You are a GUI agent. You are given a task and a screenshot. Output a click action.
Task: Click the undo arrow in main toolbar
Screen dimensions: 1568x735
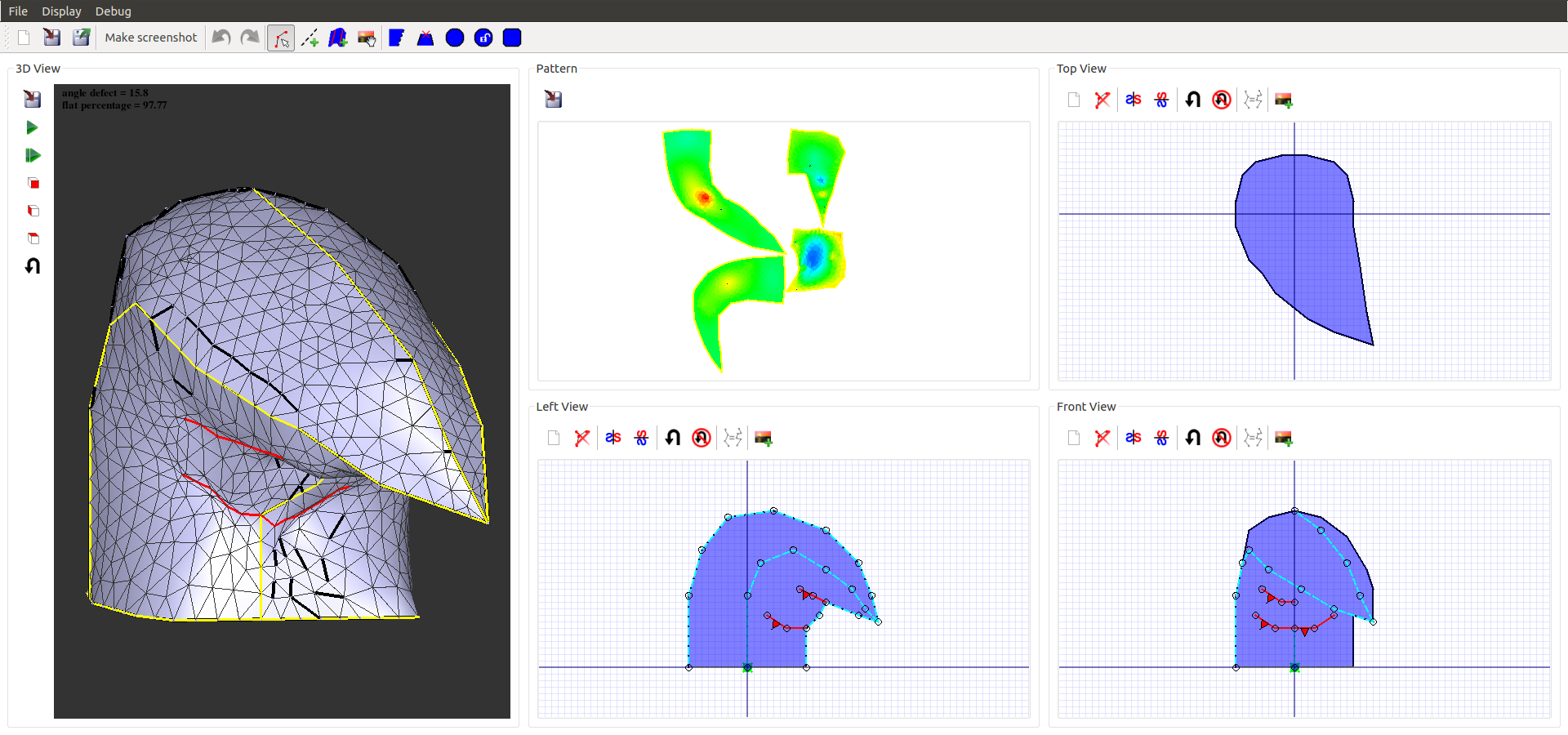221,38
